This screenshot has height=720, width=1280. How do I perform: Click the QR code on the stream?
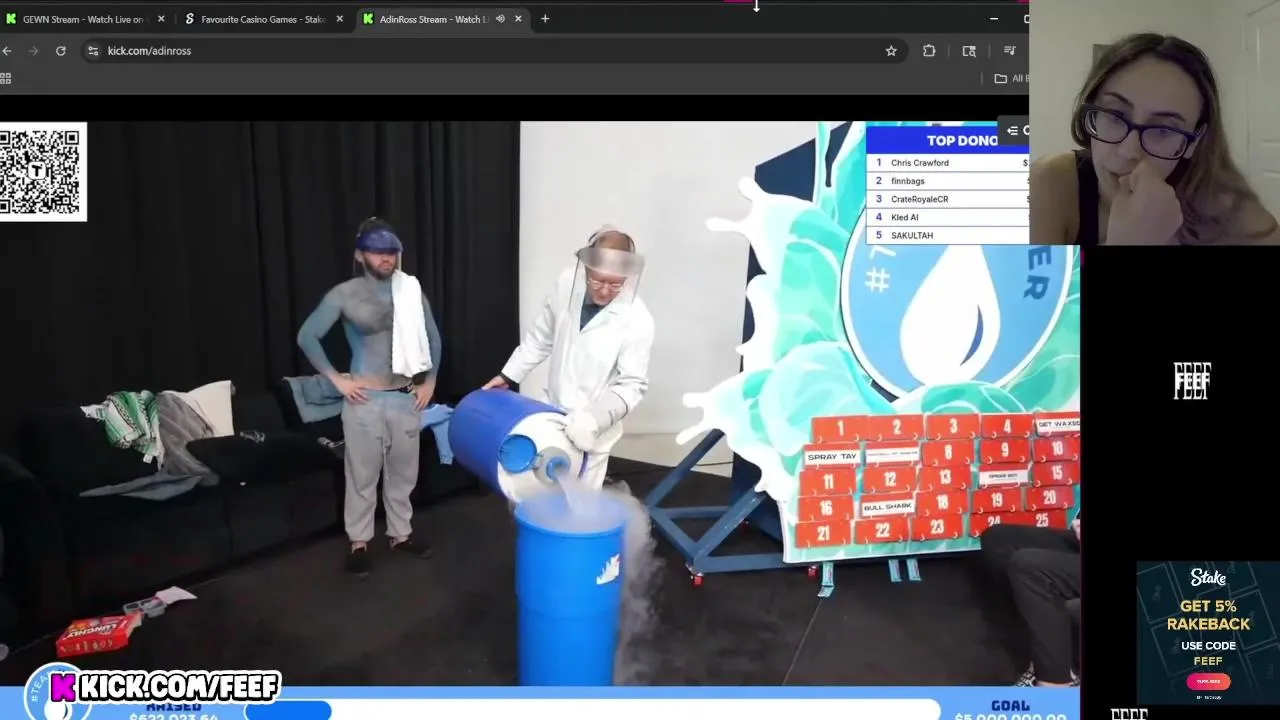tap(41, 171)
